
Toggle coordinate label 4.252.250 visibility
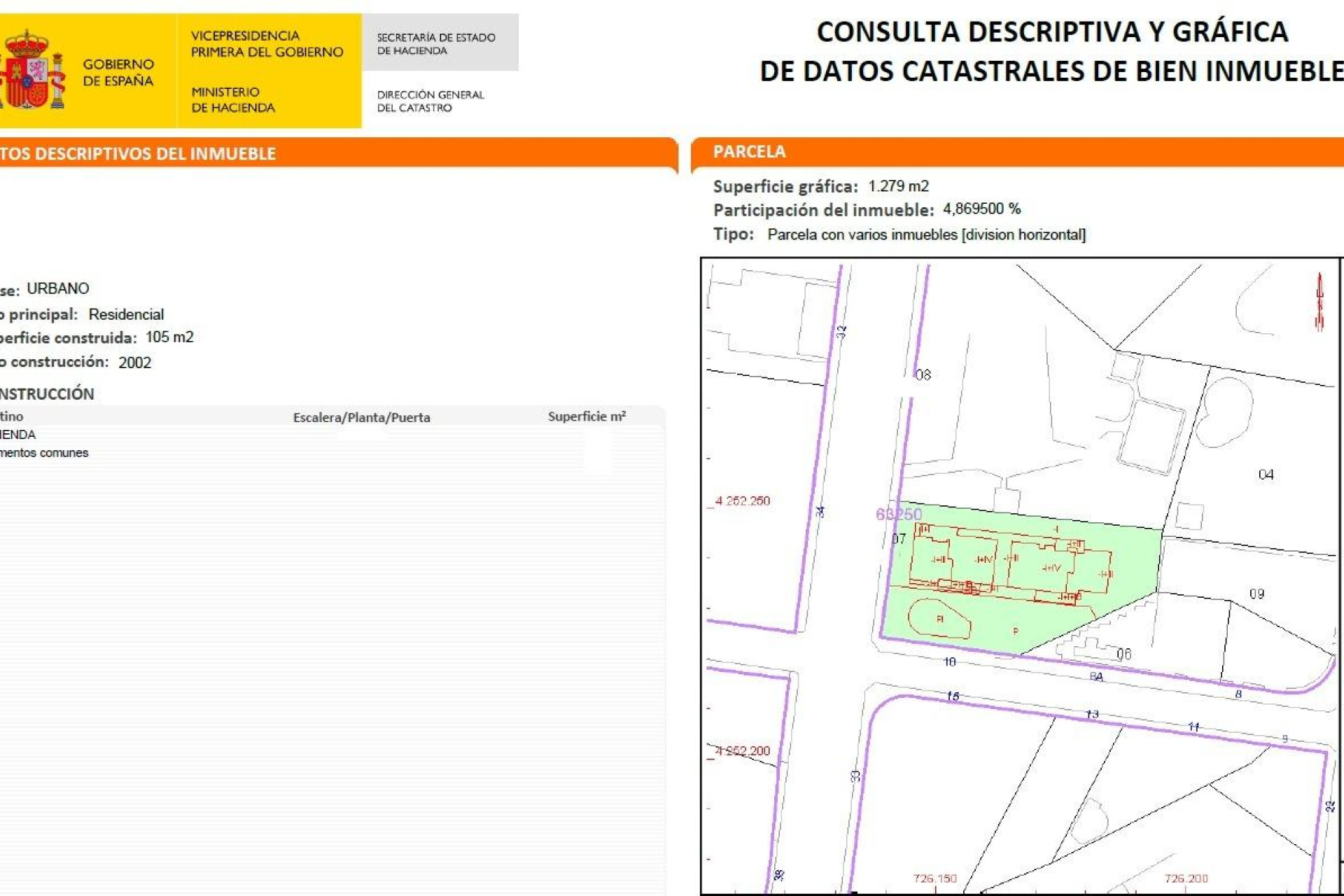pos(743,500)
